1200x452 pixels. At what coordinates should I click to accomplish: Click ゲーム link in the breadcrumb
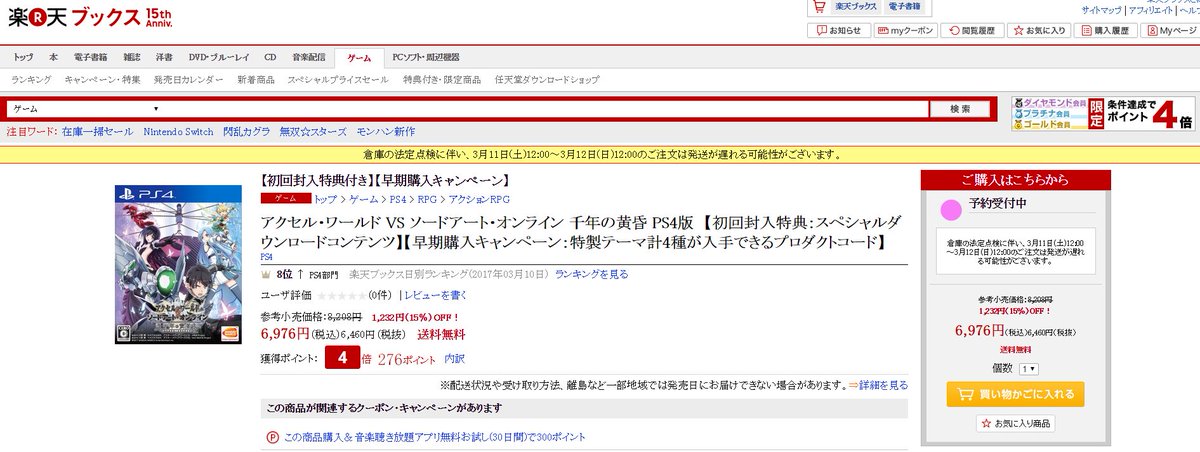(x=362, y=200)
